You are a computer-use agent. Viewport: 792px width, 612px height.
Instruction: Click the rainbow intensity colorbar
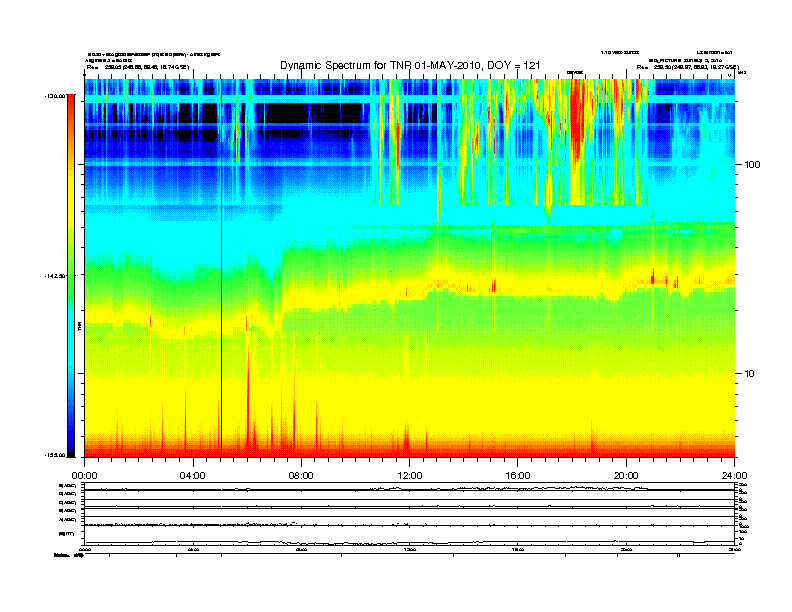(x=71, y=275)
